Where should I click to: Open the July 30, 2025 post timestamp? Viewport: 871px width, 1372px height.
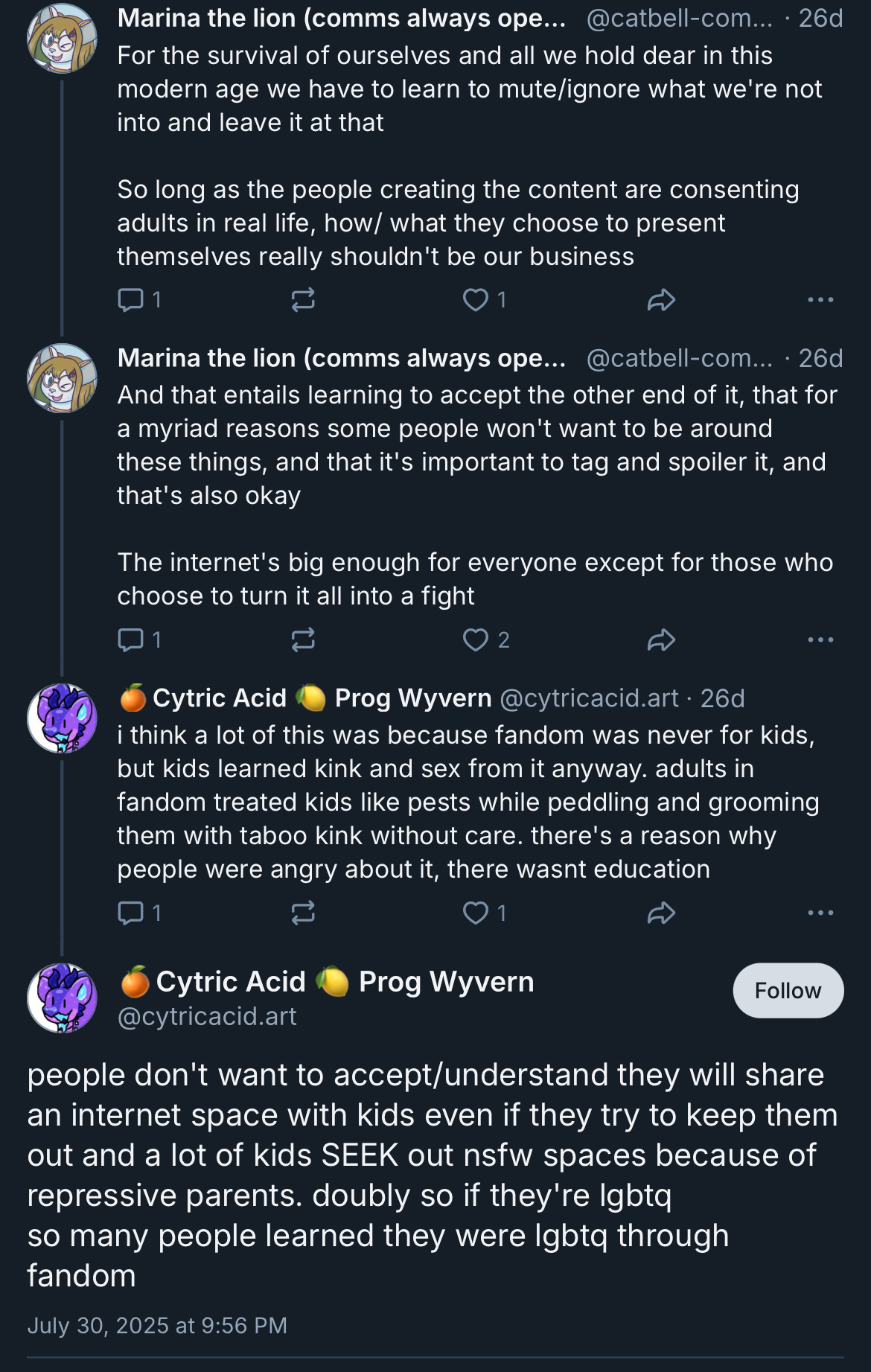tap(157, 1326)
